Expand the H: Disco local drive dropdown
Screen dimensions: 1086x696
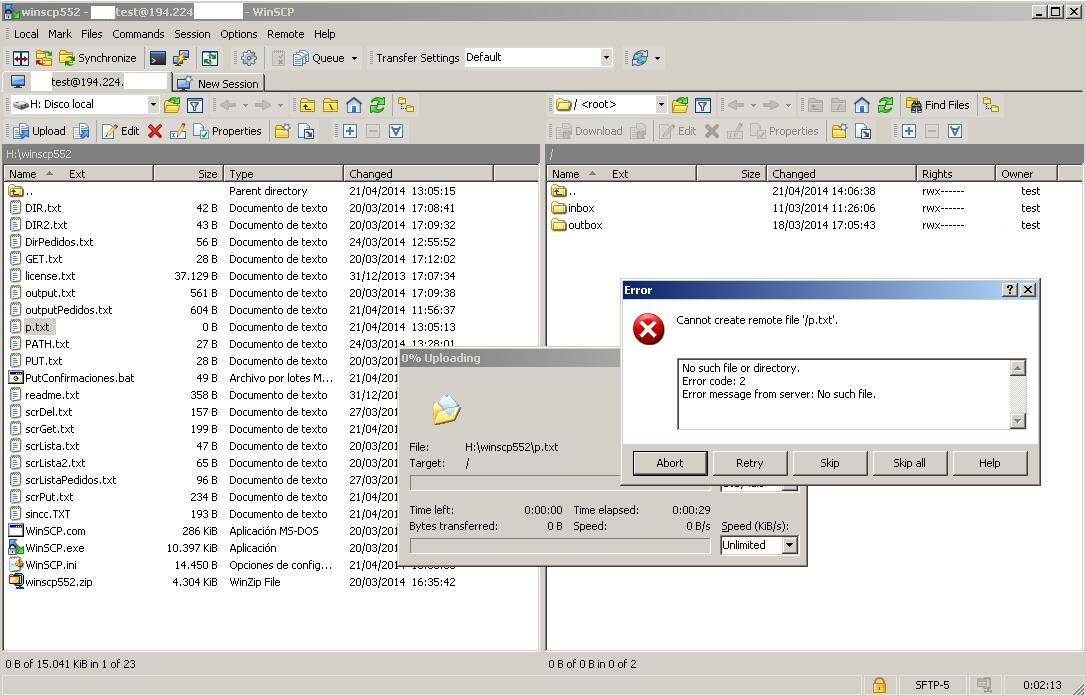coord(153,105)
